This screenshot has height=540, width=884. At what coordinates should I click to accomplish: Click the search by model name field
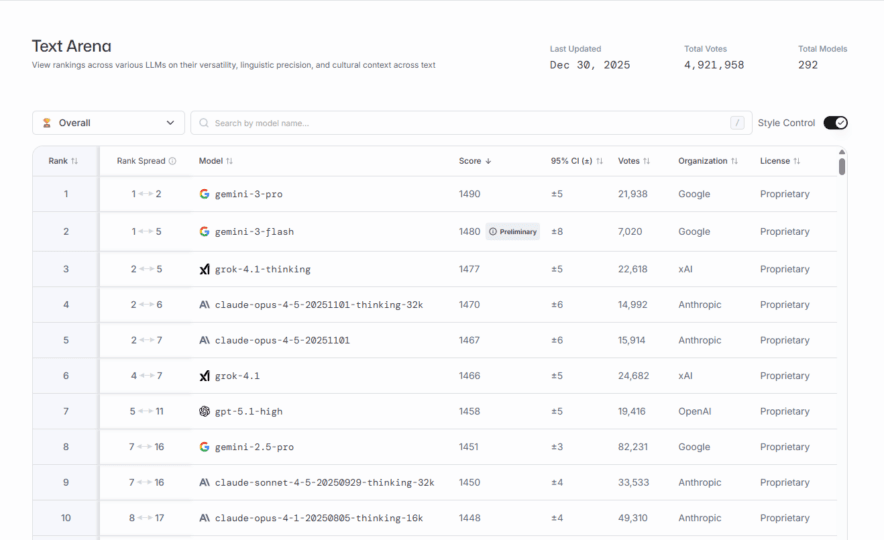(x=460, y=123)
